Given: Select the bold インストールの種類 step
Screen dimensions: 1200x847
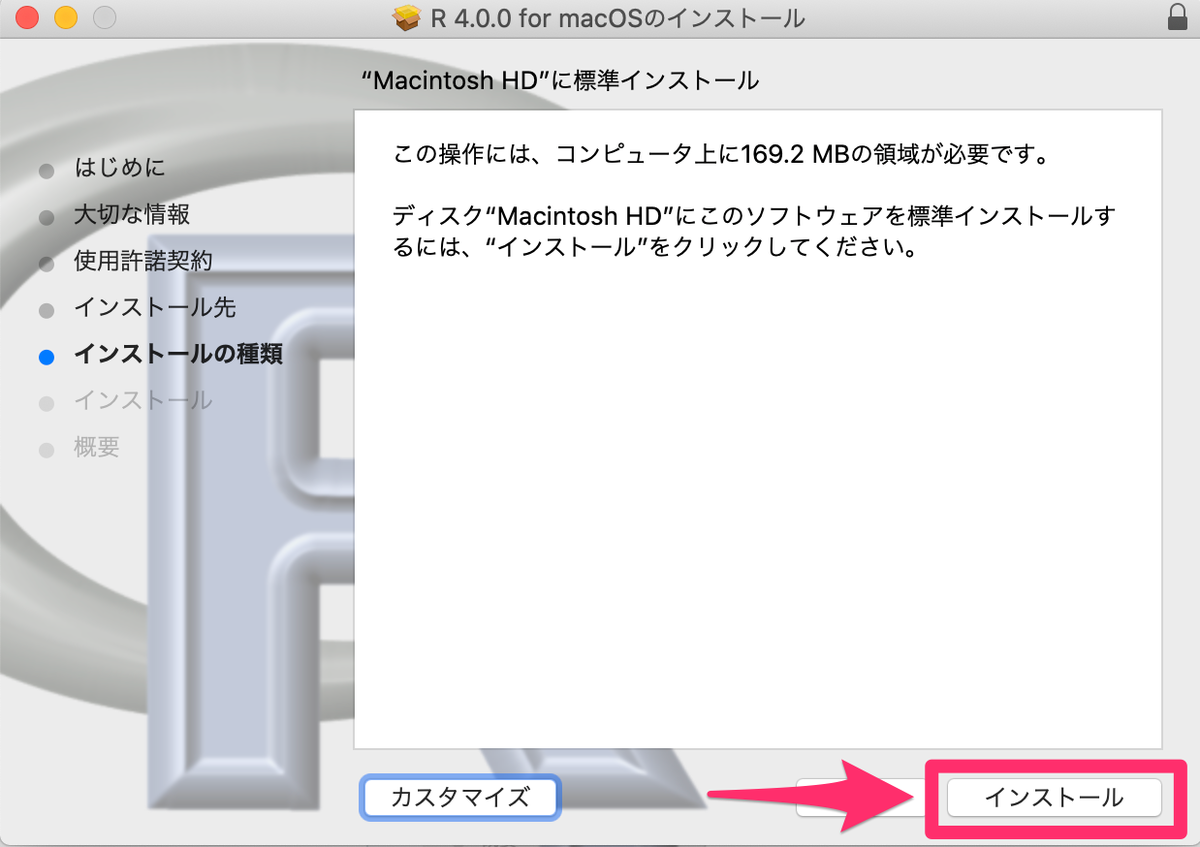Looking at the screenshot, I should [x=178, y=354].
